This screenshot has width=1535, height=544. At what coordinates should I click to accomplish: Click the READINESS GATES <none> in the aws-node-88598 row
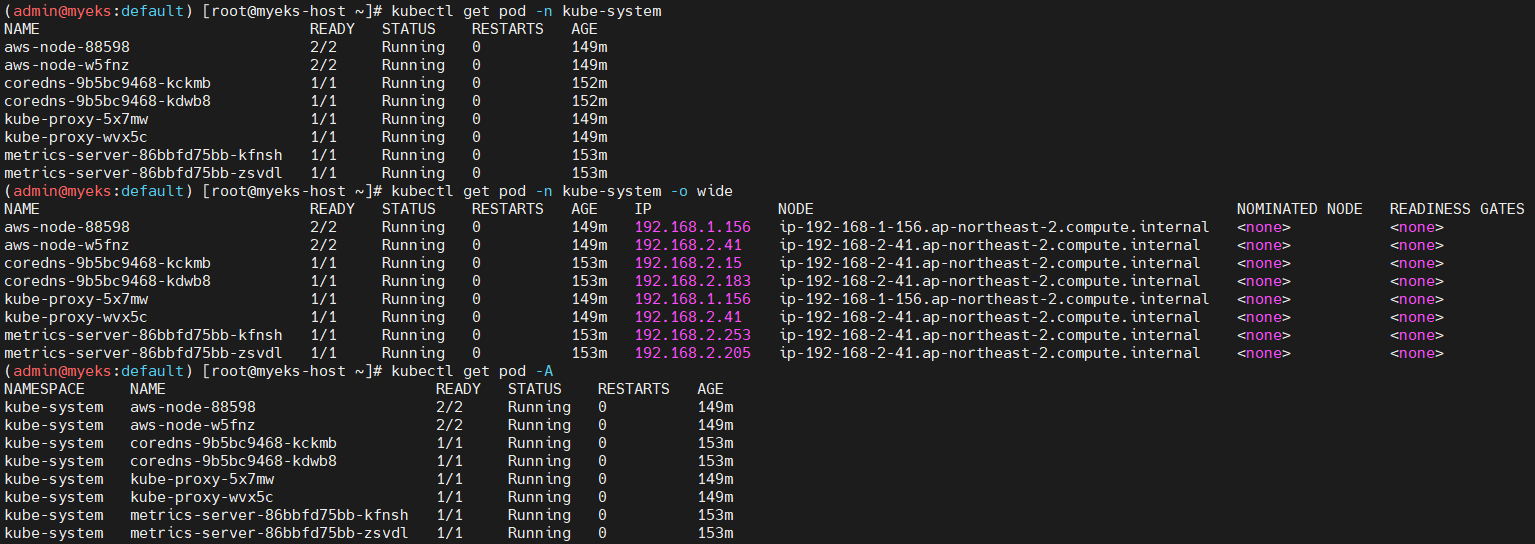(1417, 227)
